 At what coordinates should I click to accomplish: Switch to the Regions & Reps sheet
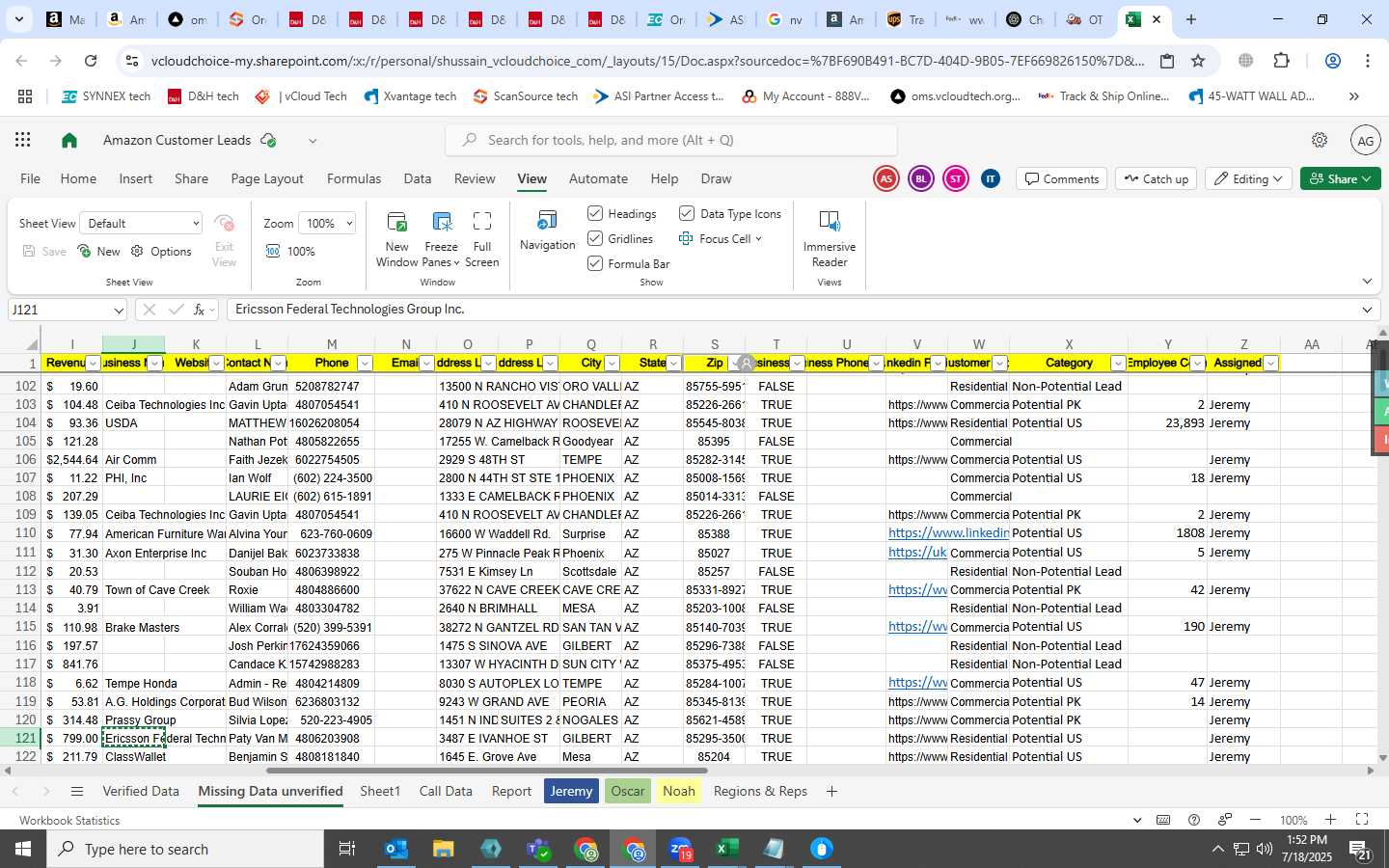pyautogui.click(x=760, y=792)
